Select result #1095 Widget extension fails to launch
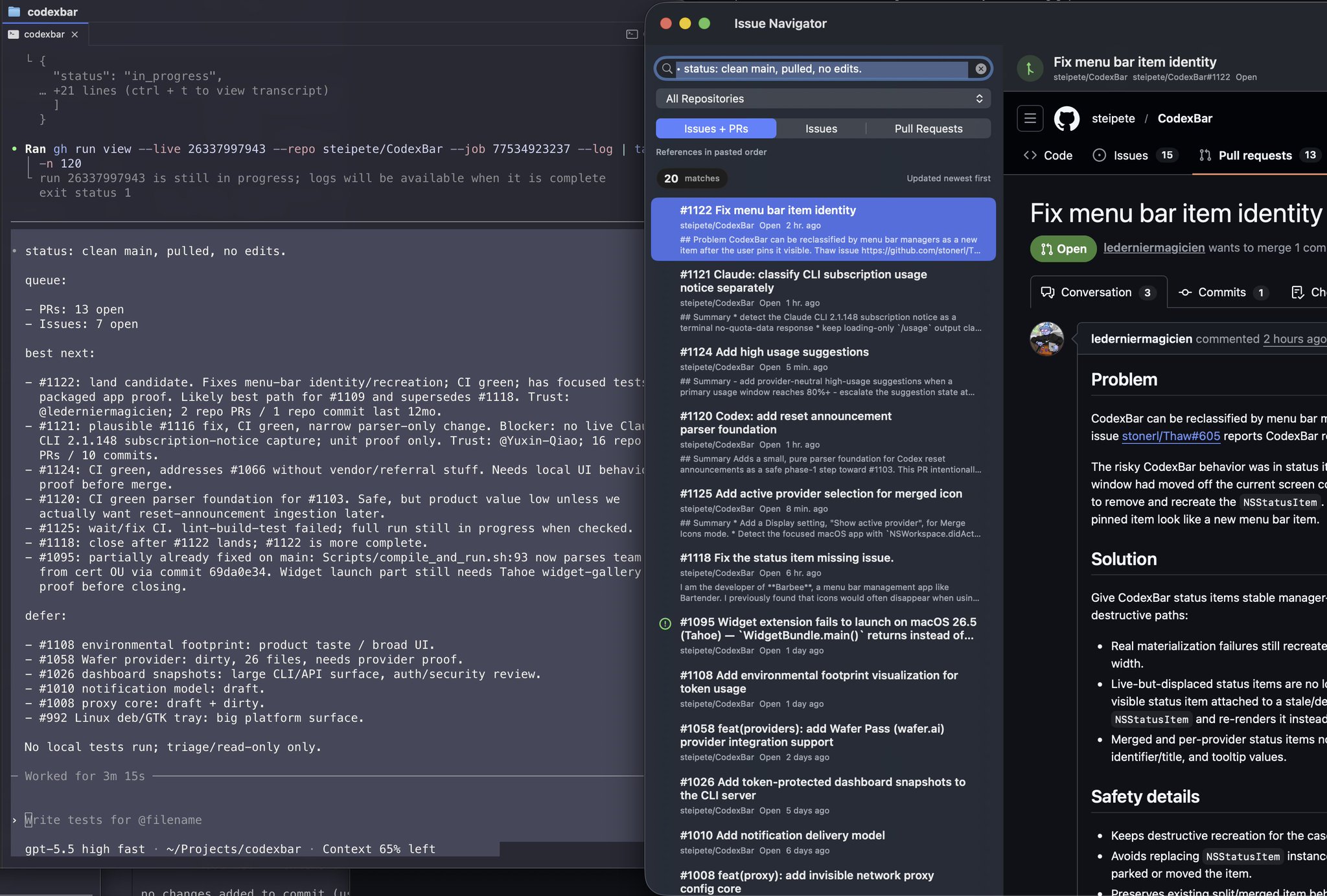 (823, 635)
